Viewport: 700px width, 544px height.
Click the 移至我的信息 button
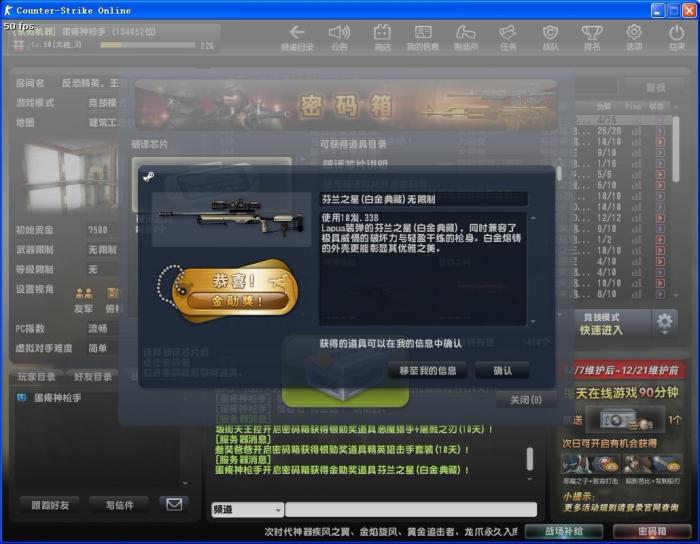[x=428, y=370]
